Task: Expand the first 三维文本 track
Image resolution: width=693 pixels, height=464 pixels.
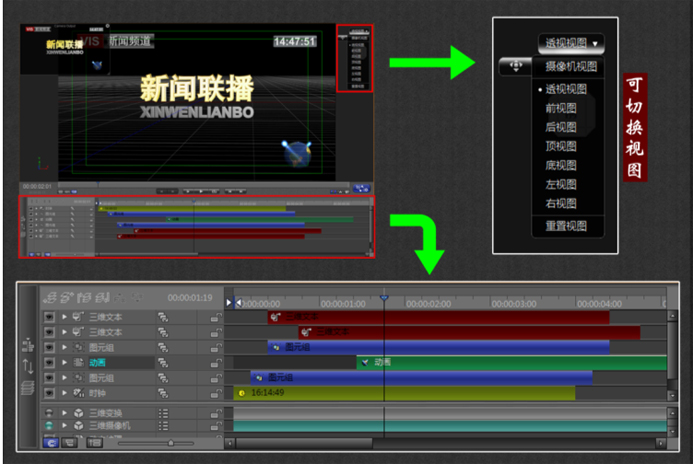Action: point(65,317)
